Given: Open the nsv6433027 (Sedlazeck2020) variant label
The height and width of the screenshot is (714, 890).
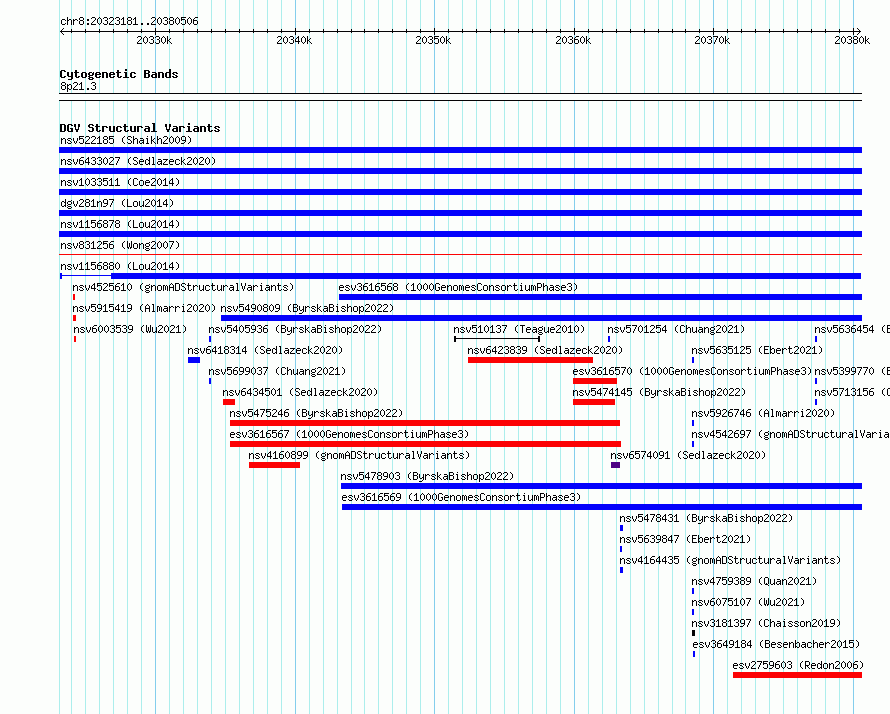Looking at the screenshot, I should click(x=138, y=161).
